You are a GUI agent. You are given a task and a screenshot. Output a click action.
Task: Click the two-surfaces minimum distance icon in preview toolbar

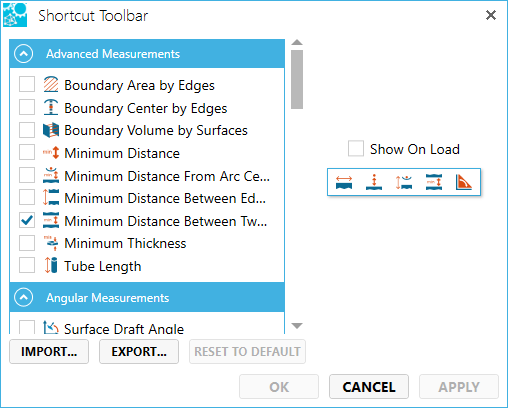pos(434,182)
